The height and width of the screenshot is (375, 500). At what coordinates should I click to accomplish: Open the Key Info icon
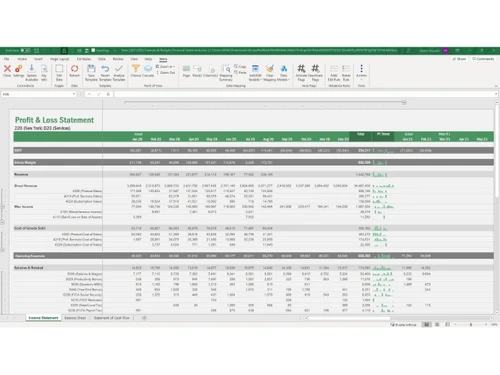(x=44, y=69)
